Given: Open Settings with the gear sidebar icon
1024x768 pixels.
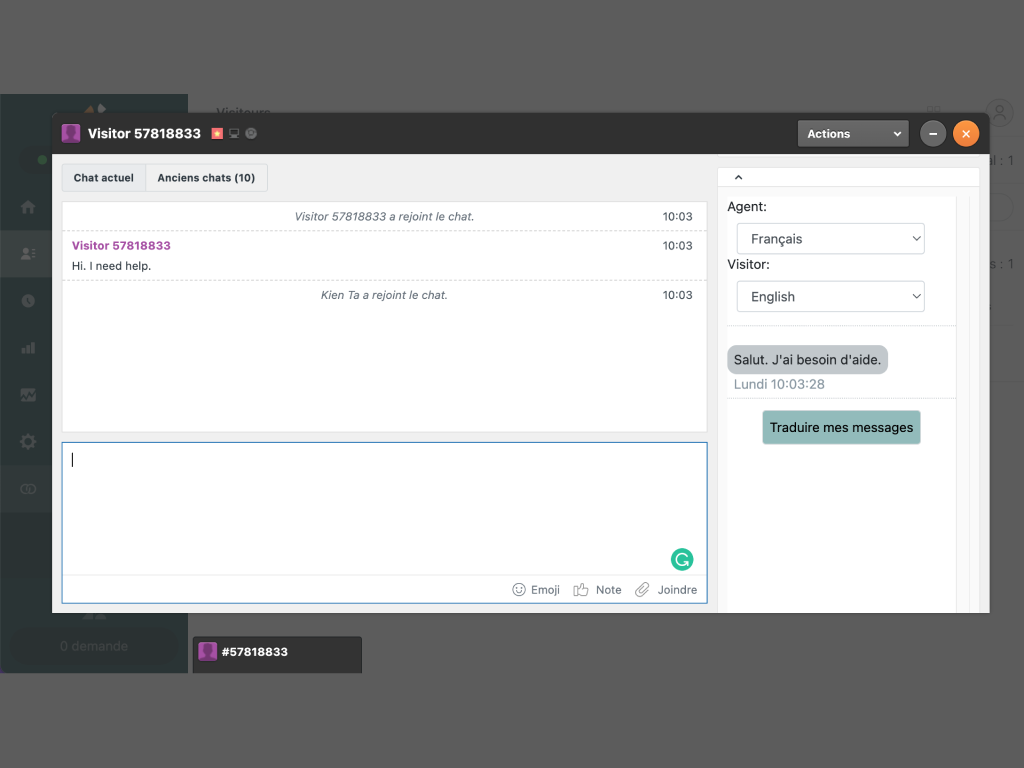Looking at the screenshot, I should [x=28, y=441].
